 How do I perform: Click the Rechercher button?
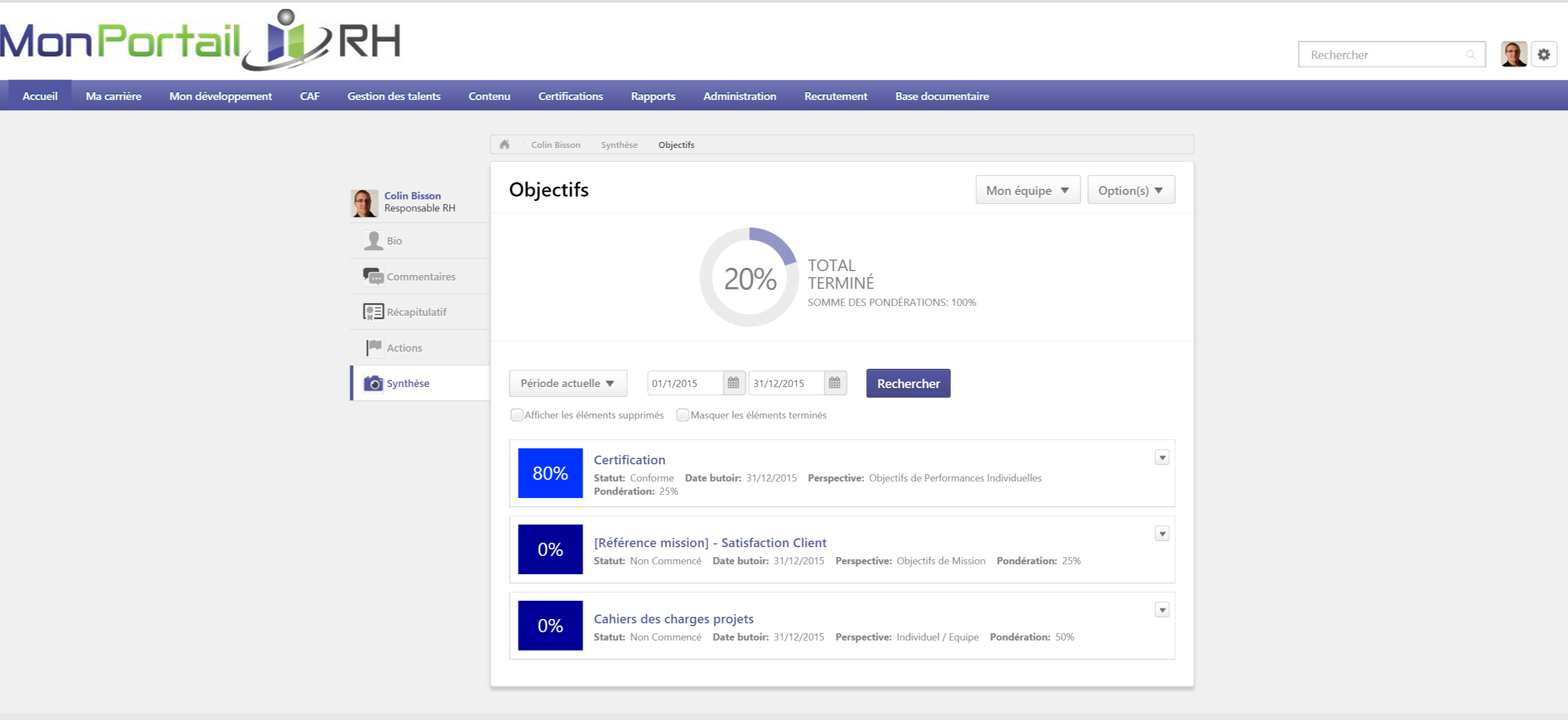(907, 383)
